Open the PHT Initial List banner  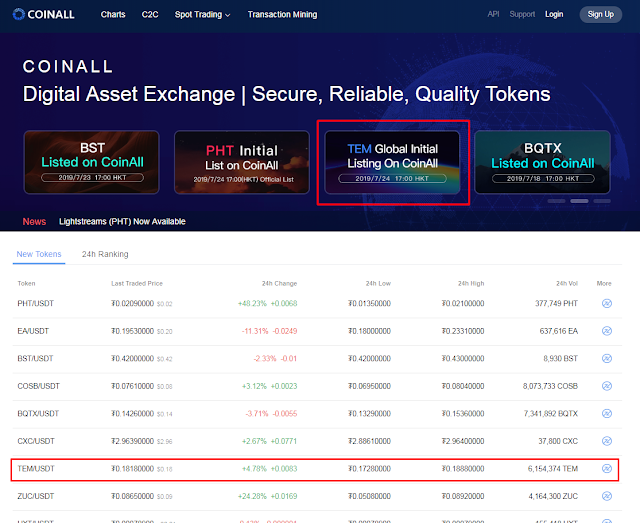(x=242, y=162)
